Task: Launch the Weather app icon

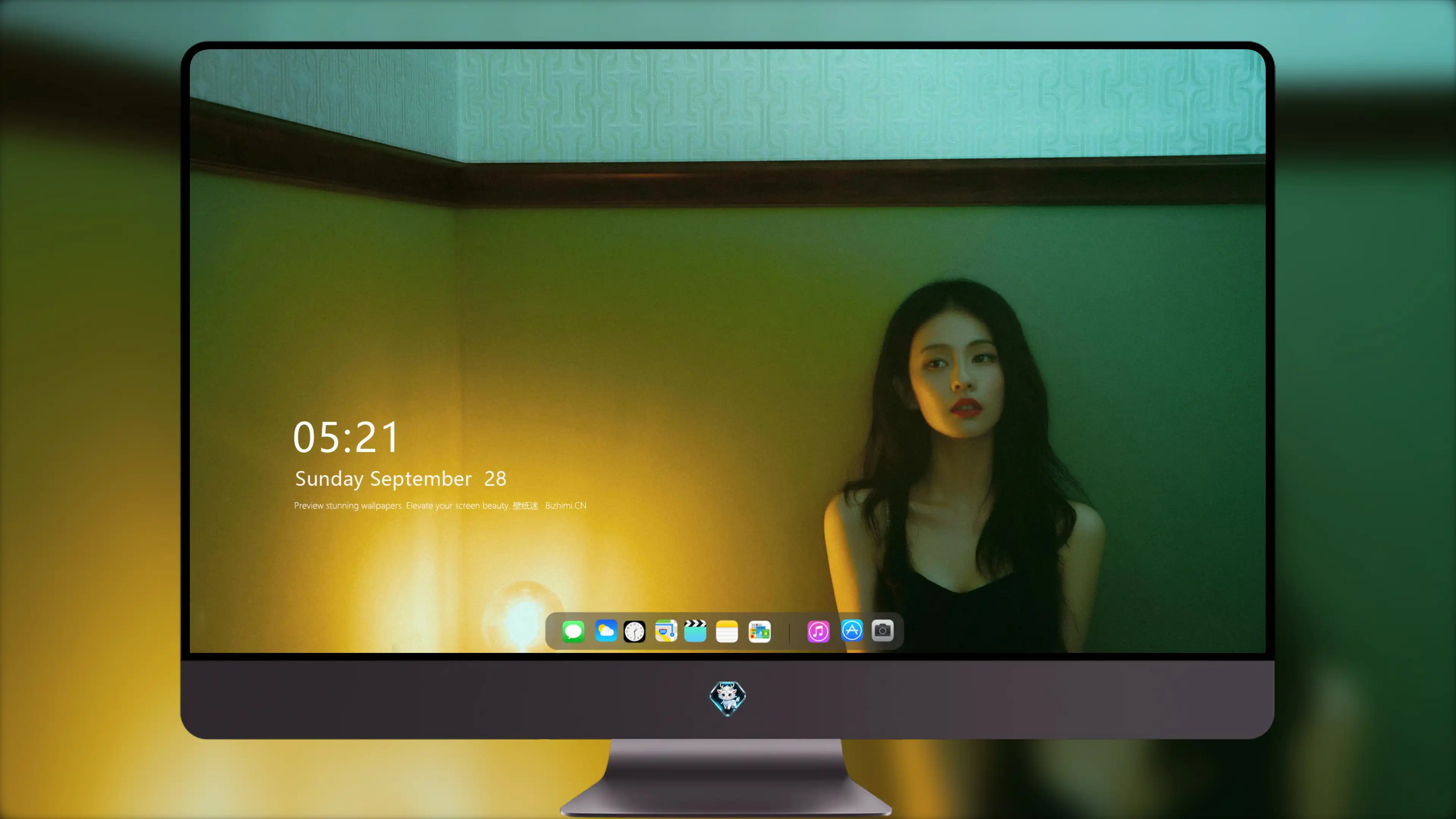Action: (606, 631)
